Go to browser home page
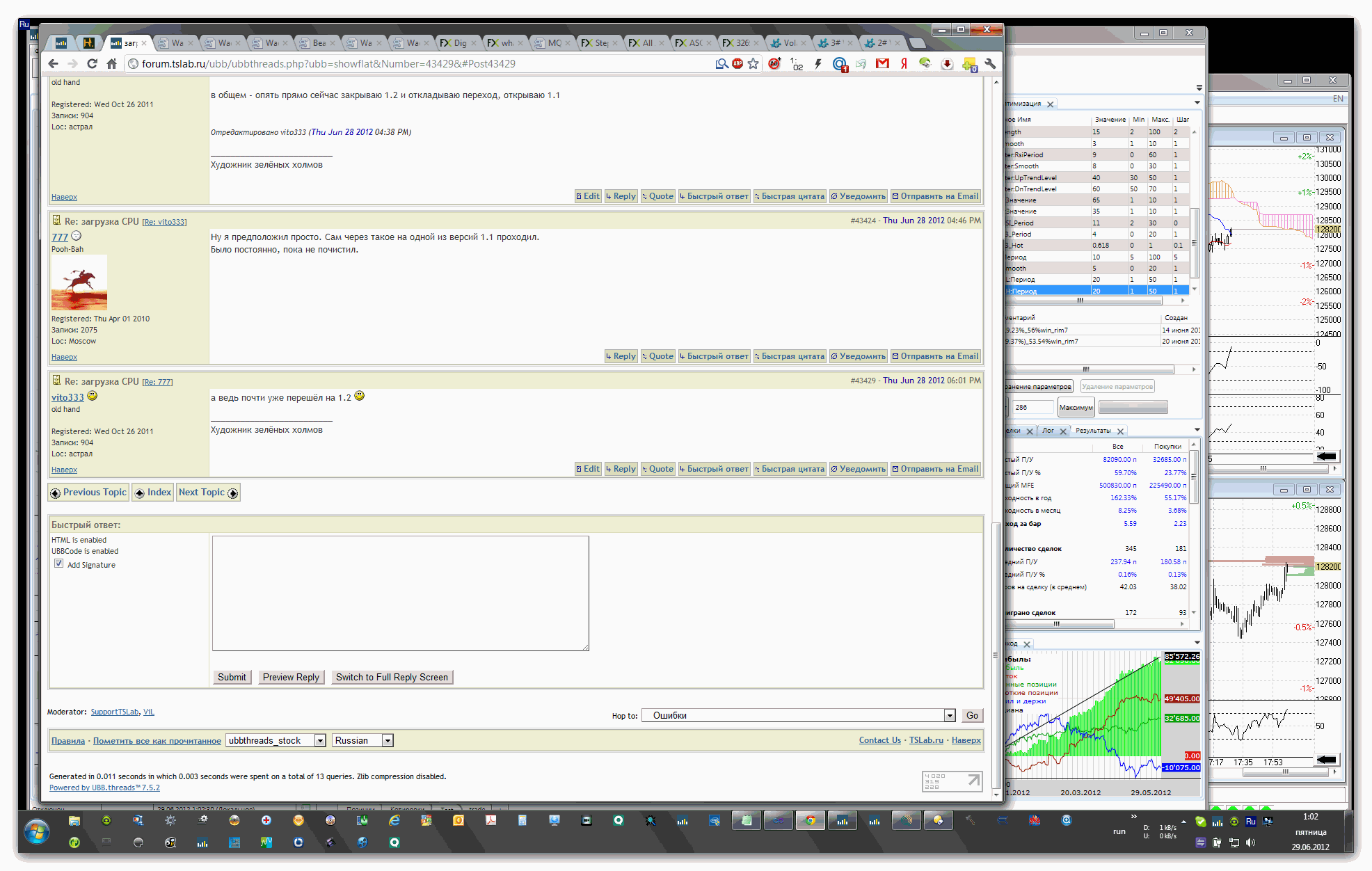The image size is (1372, 871). 111,64
